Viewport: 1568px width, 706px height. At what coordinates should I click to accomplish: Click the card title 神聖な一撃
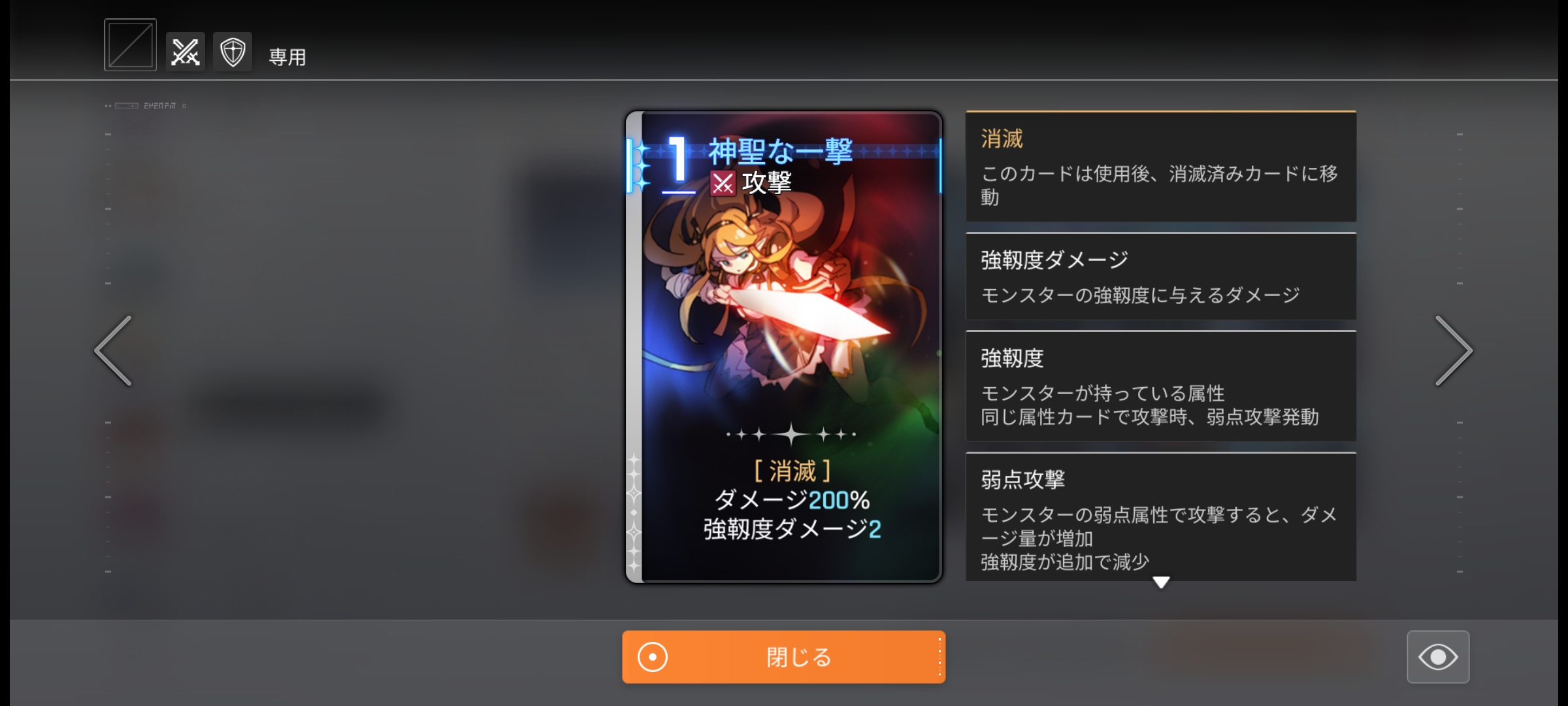781,152
